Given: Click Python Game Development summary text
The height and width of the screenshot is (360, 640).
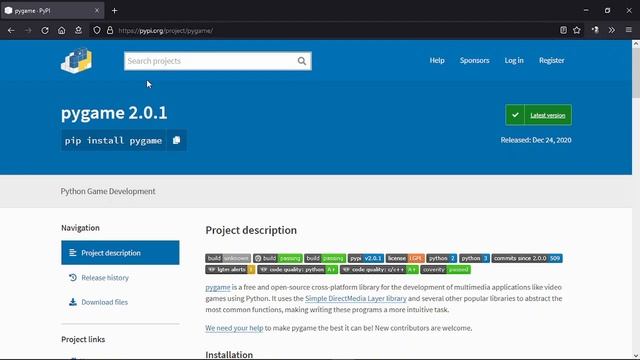Looking at the screenshot, I should 108,191.
